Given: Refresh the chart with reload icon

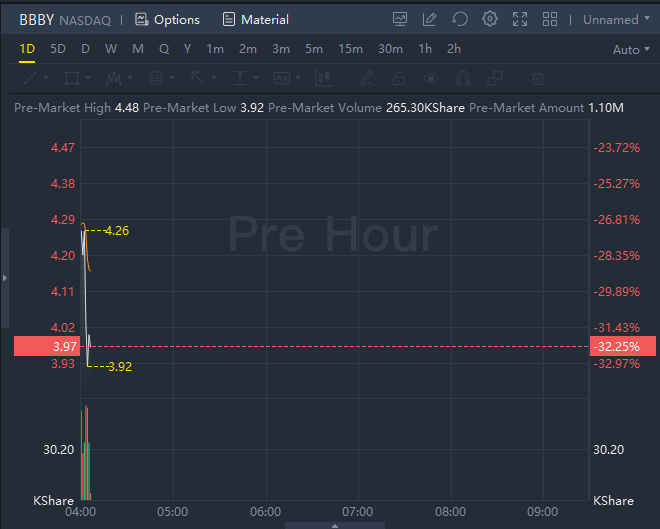Looking at the screenshot, I should 460,19.
